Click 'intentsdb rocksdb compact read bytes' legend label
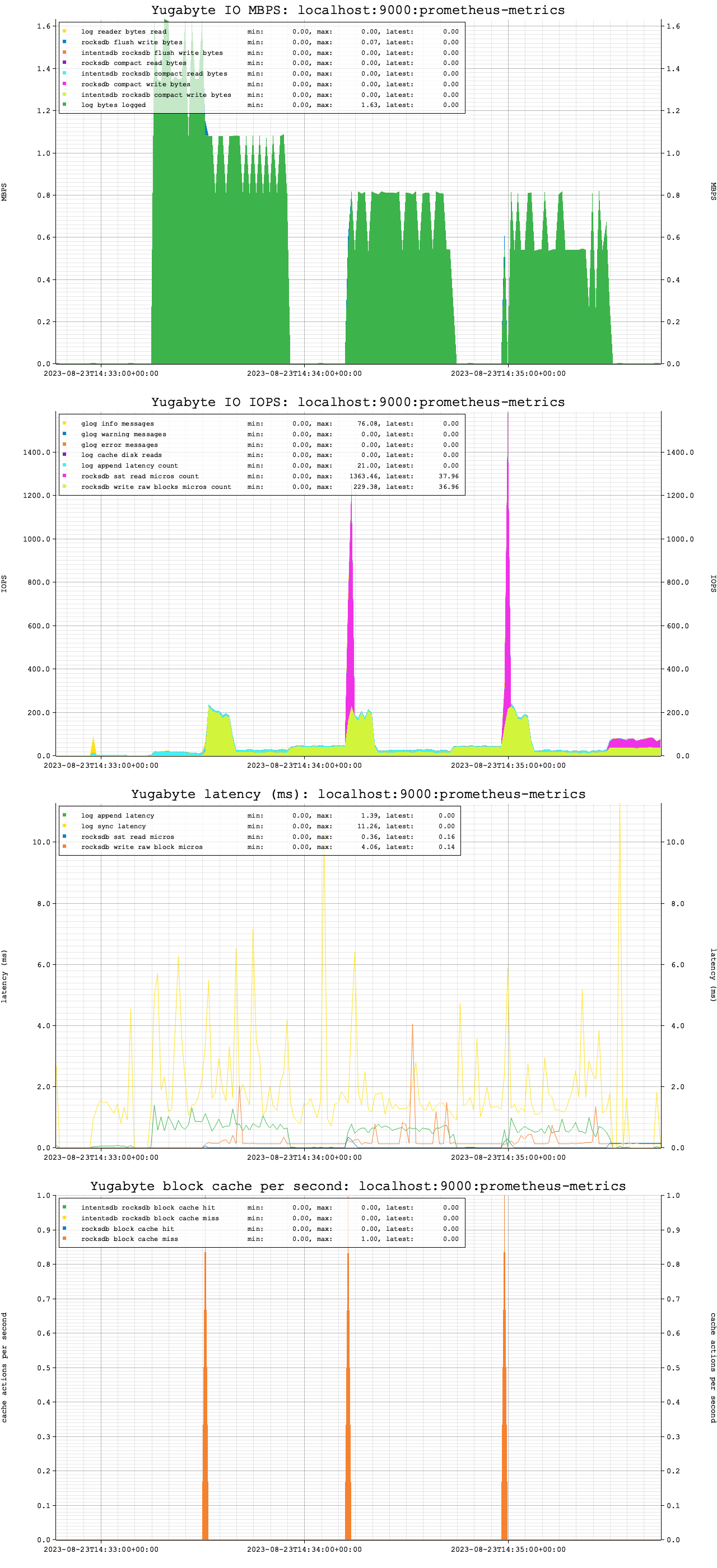Image resolution: width=717 pixels, height=1568 pixels. pos(154,74)
